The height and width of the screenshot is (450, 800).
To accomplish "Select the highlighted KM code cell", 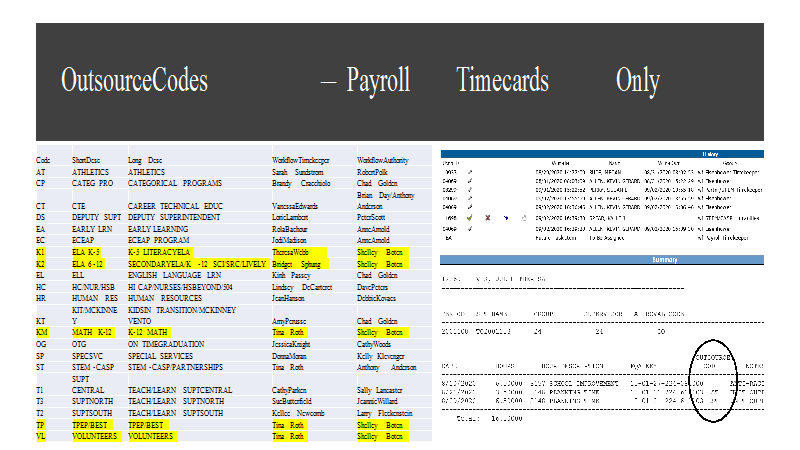I will pos(42,332).
